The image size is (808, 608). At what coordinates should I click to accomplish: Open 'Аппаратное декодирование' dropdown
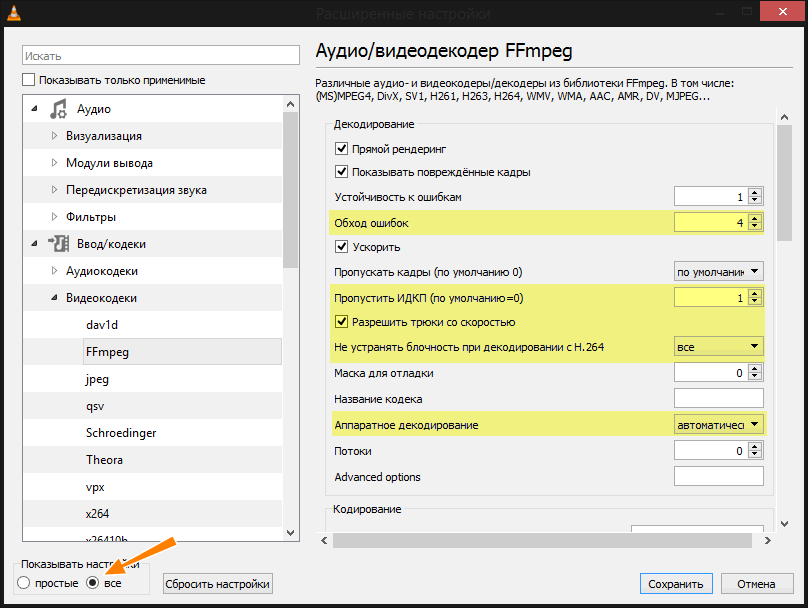click(718, 425)
